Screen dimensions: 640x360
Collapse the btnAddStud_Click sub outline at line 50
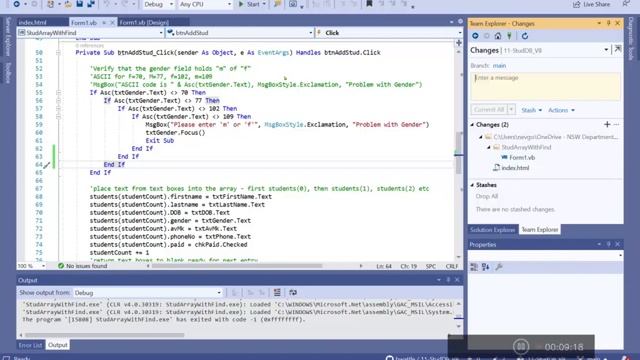pyautogui.click(x=58, y=53)
